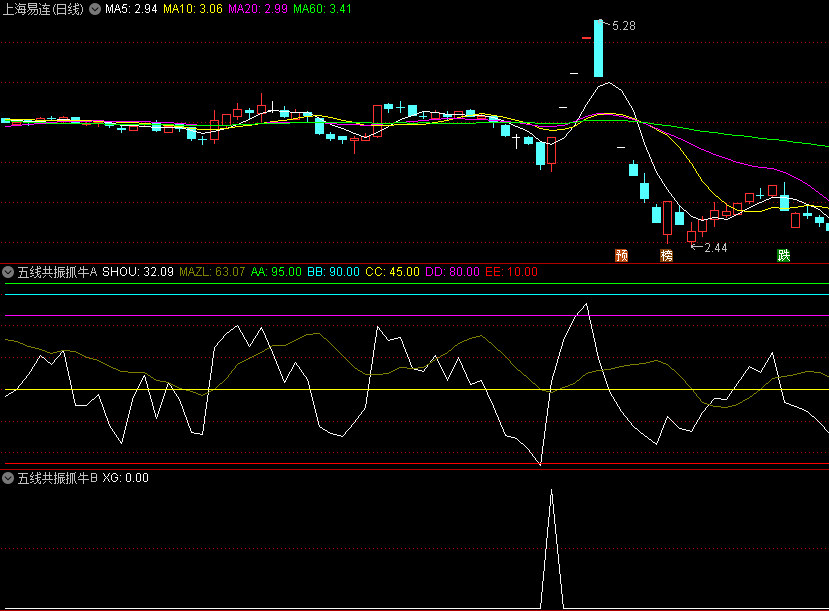Image resolution: width=829 pixels, height=611 pixels.
Task: Select the magenta MA20 value label
Action: click(257, 9)
